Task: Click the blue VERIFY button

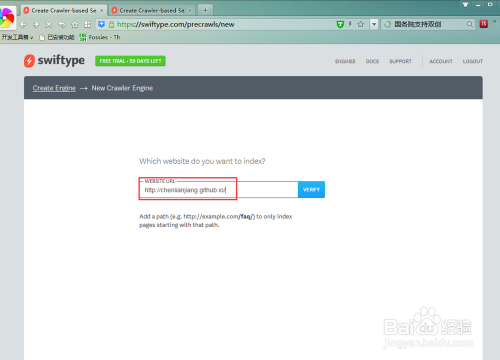Action: click(311, 190)
